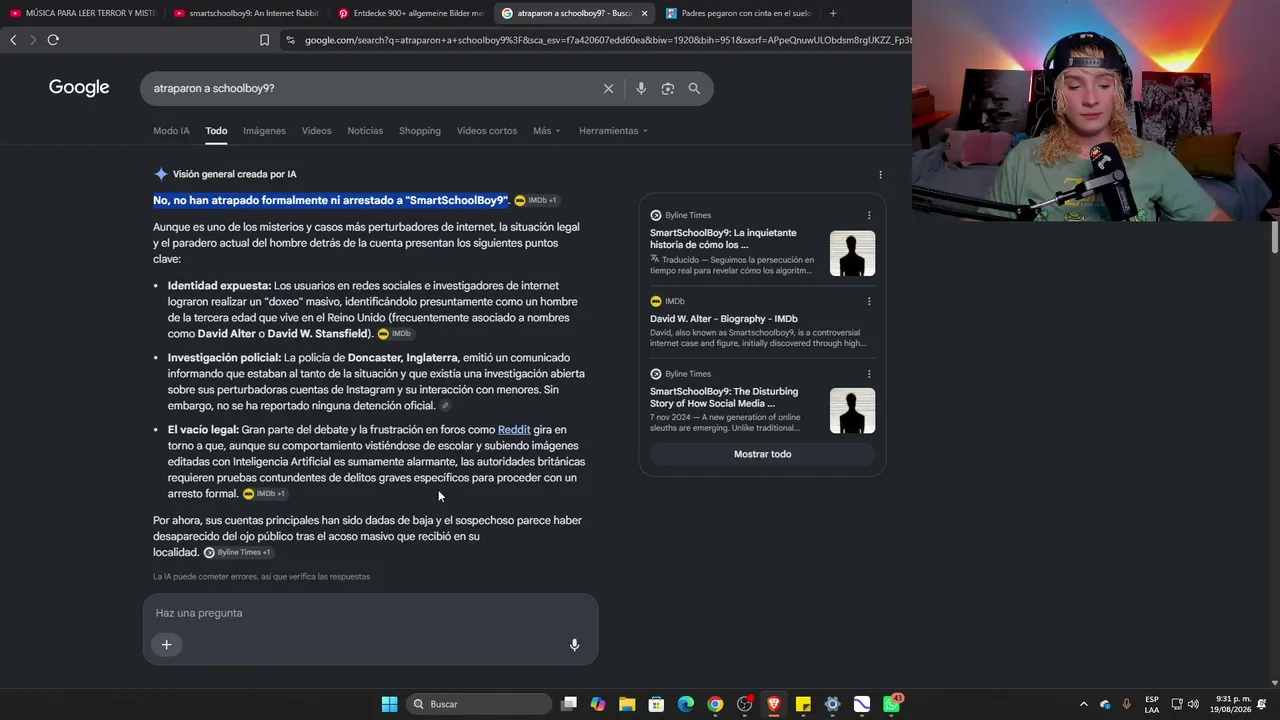Open 'David W. Alter - Biography - IMDb'
The width and height of the screenshot is (1280, 720).
pos(723,319)
